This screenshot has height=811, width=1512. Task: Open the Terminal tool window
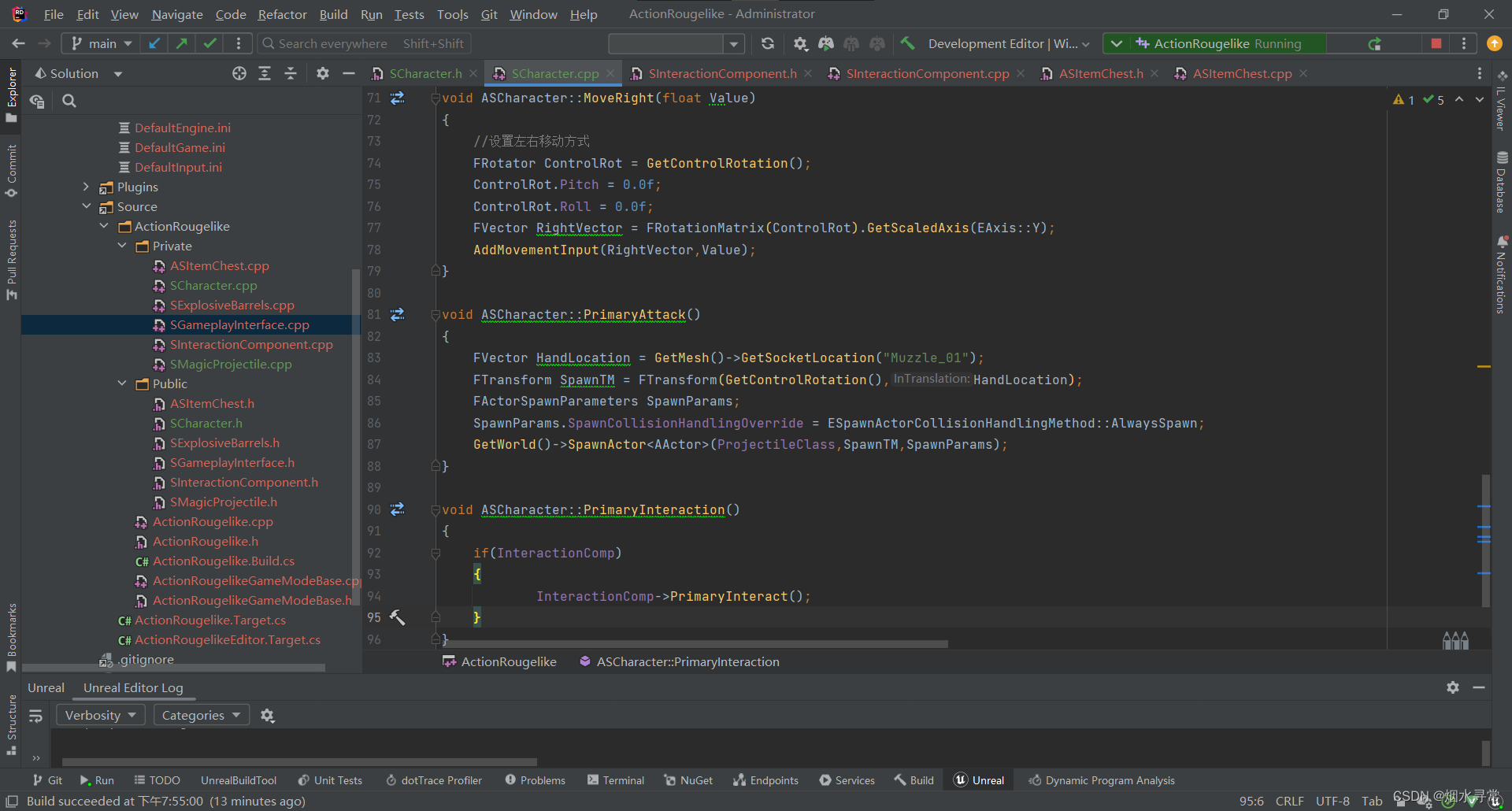[616, 780]
